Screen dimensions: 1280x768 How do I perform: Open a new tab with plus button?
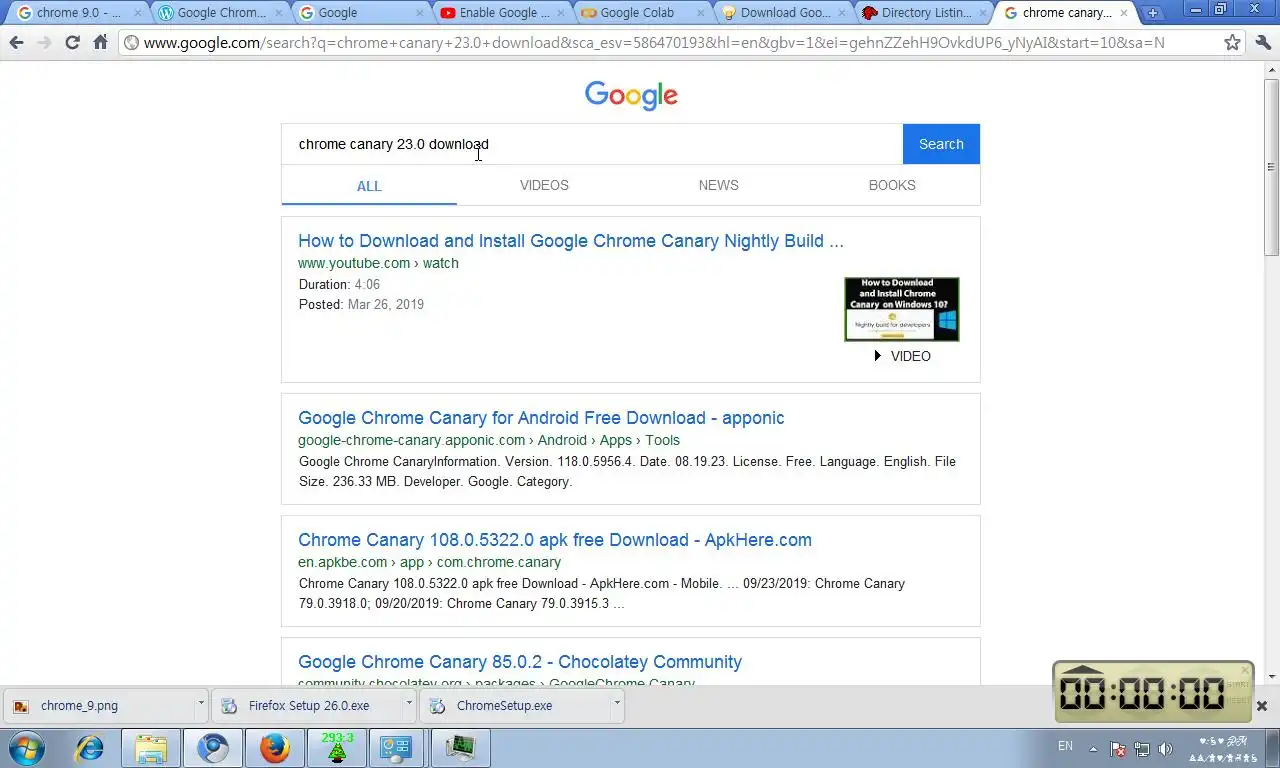click(x=1153, y=13)
